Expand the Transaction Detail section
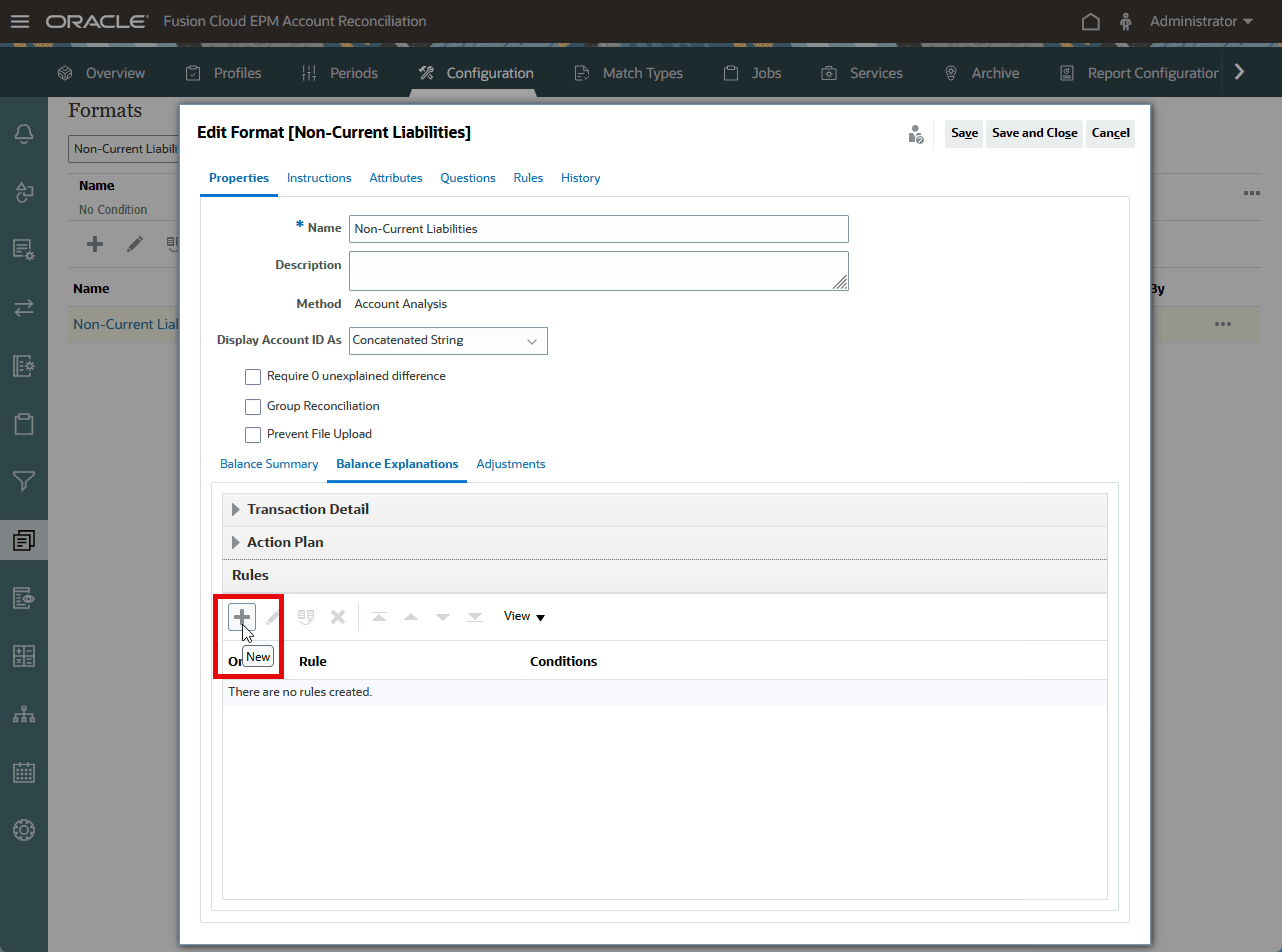The width and height of the screenshot is (1282, 952). [236, 510]
